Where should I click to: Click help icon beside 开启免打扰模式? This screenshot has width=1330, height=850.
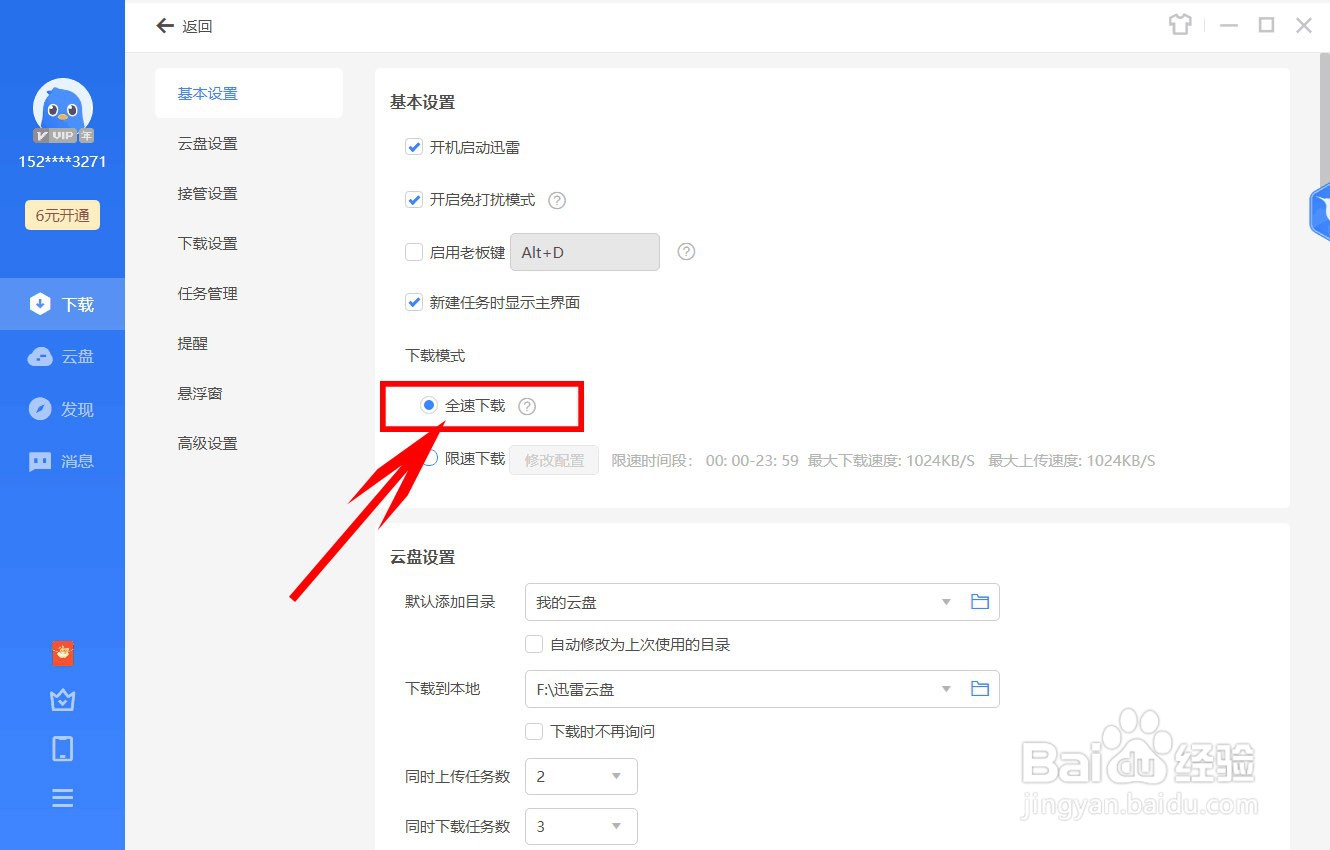[558, 200]
